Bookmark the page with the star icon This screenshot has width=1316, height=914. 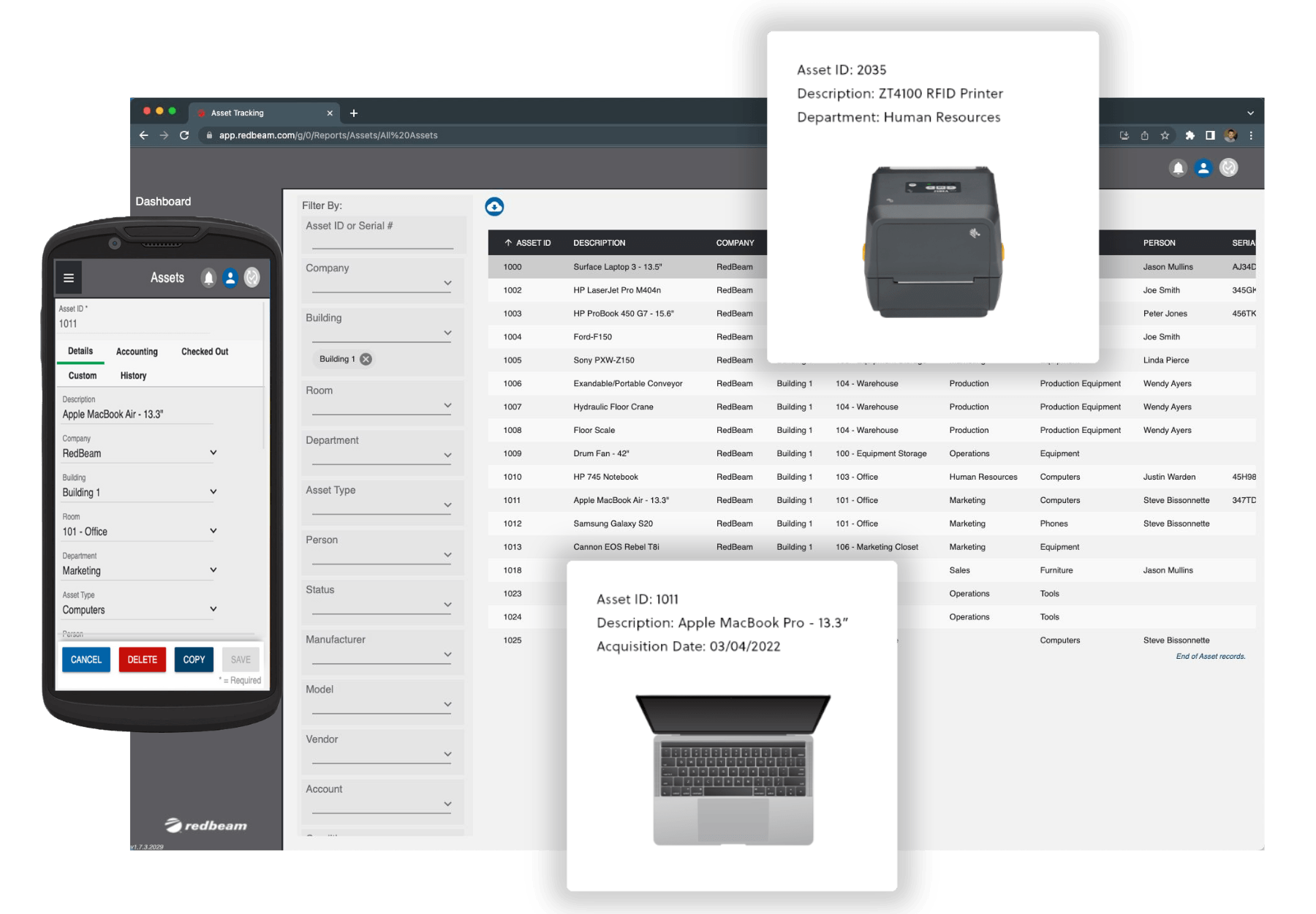[x=1165, y=135]
